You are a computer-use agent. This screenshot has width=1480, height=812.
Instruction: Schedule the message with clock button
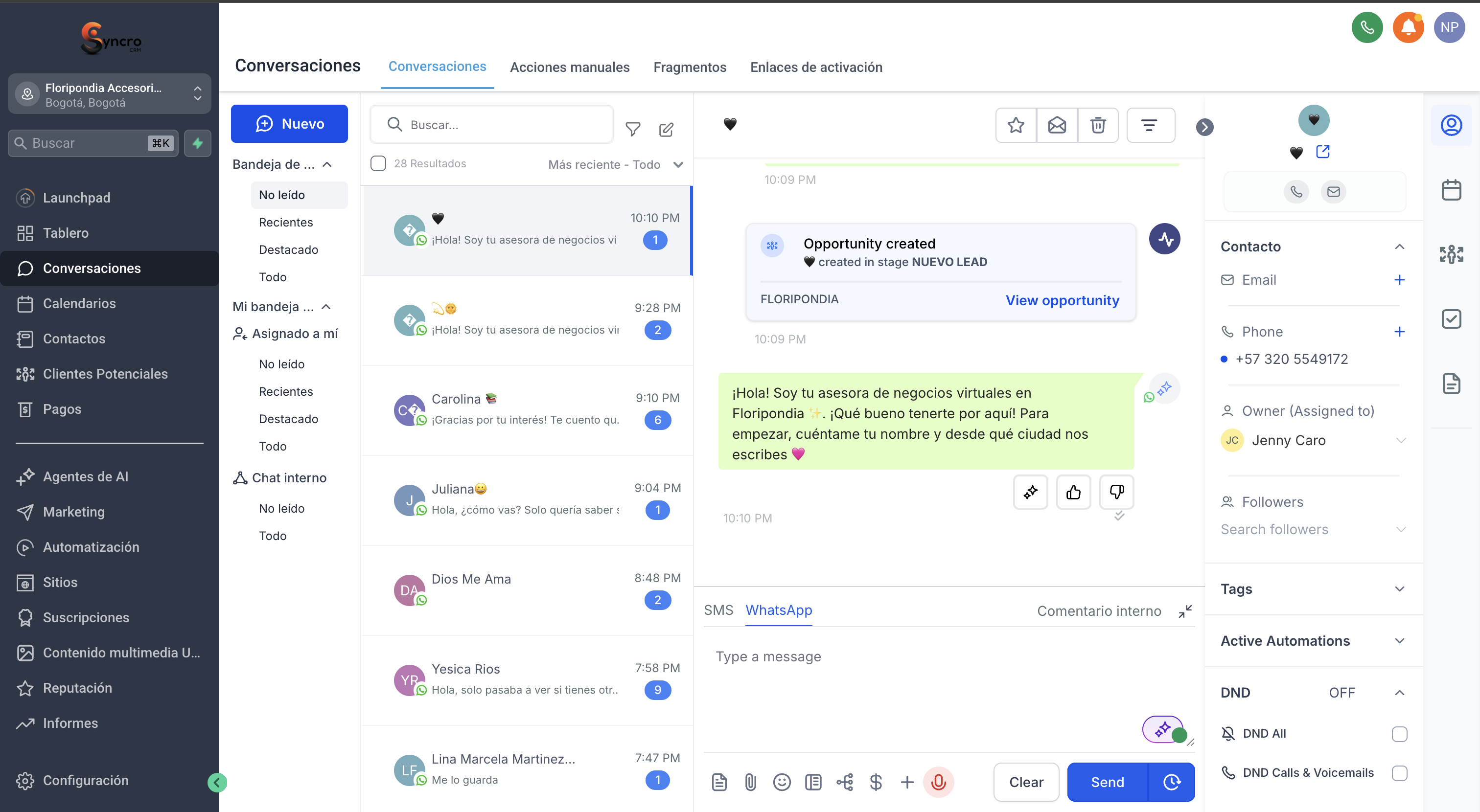point(1172,782)
